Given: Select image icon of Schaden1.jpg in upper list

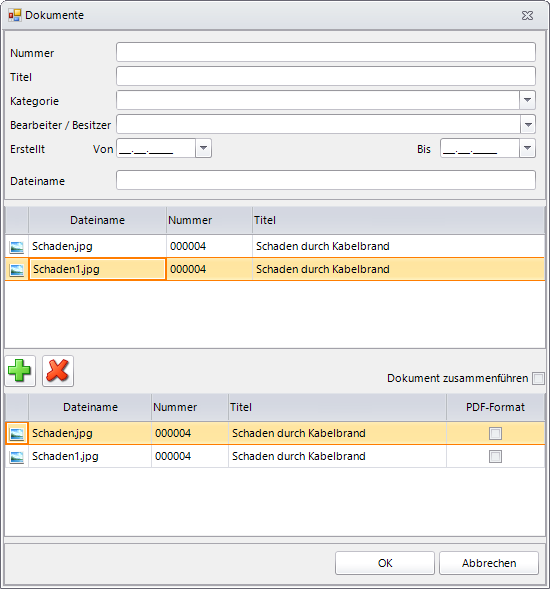Looking at the screenshot, I should tap(17, 270).
